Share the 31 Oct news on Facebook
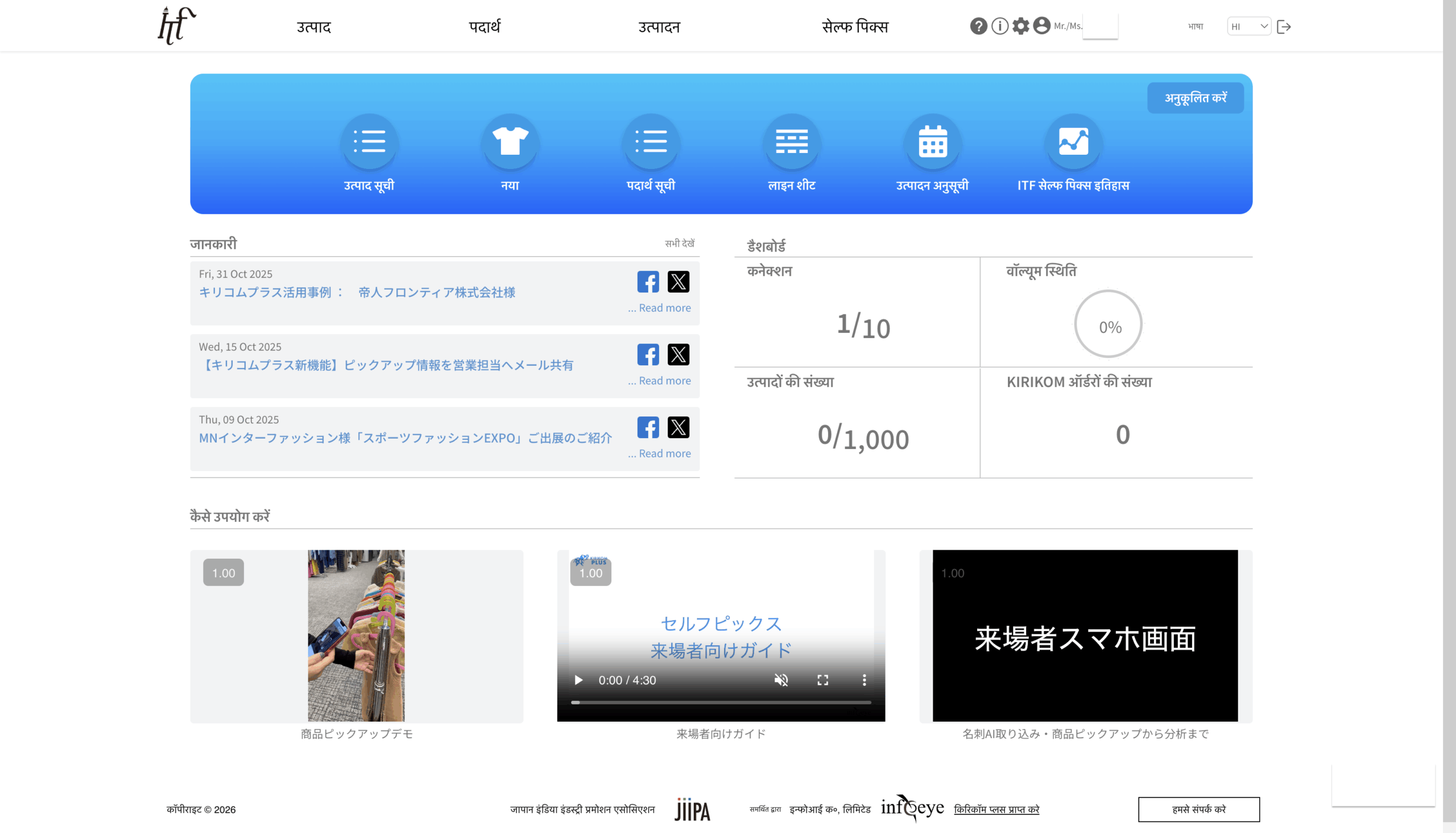The height and width of the screenshot is (833, 1456). (x=648, y=282)
